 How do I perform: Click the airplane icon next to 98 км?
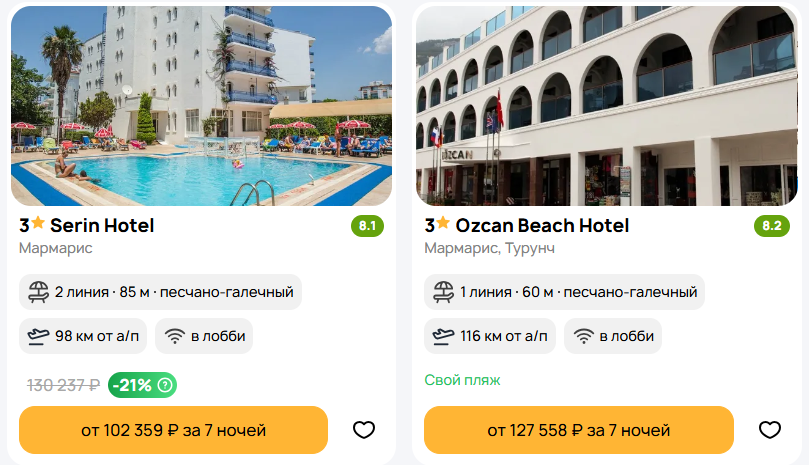(38, 336)
